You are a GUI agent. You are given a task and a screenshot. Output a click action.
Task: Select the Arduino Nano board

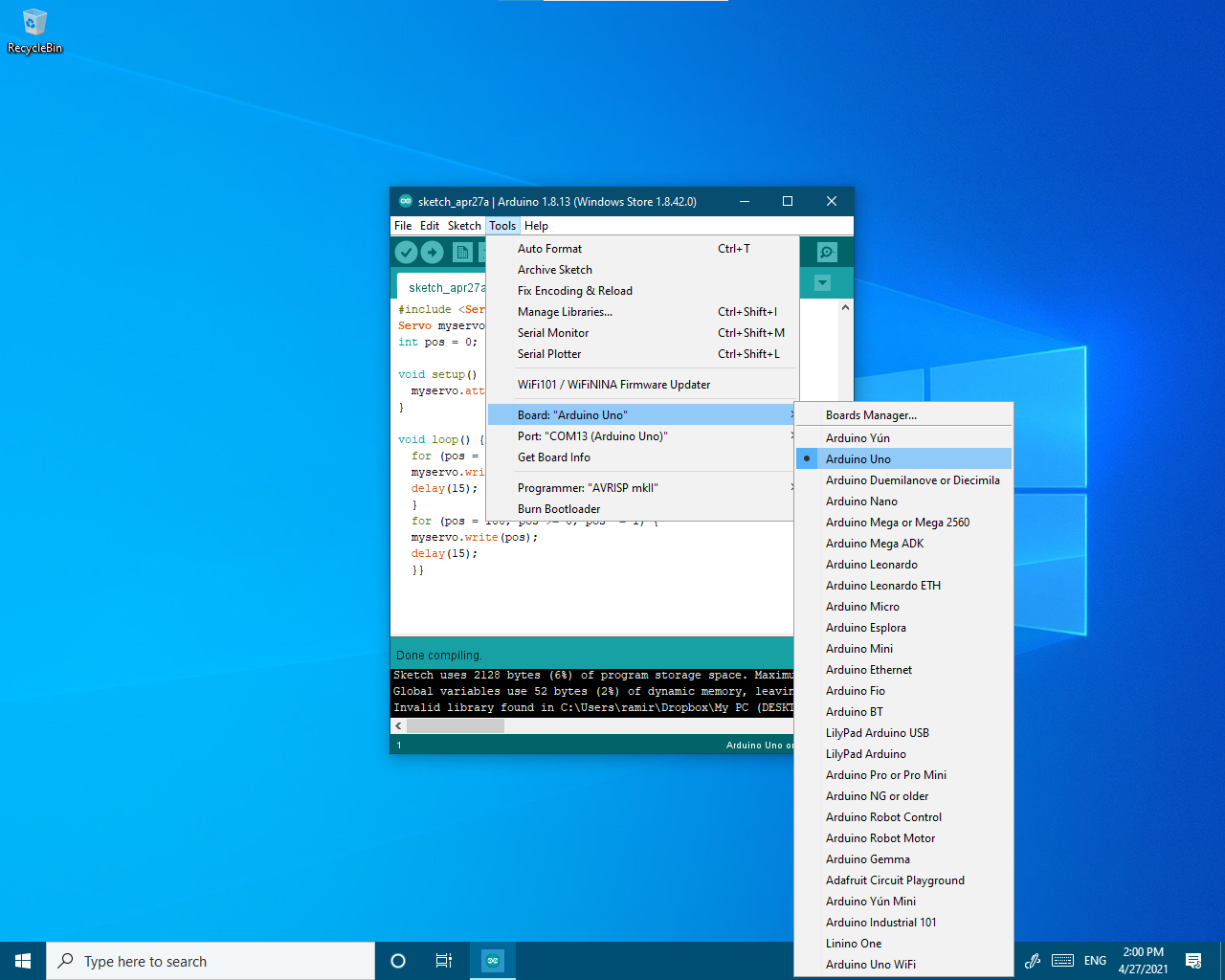[861, 501]
